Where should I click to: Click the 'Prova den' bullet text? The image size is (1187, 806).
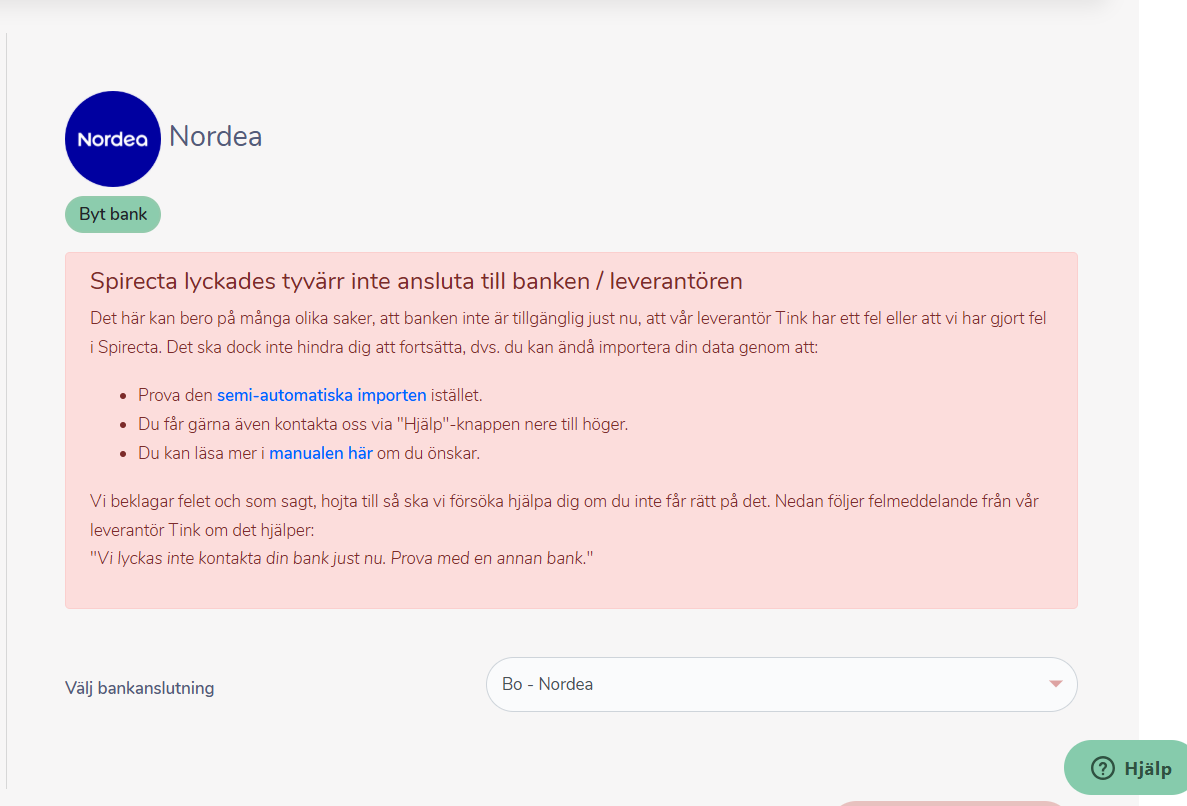point(176,395)
